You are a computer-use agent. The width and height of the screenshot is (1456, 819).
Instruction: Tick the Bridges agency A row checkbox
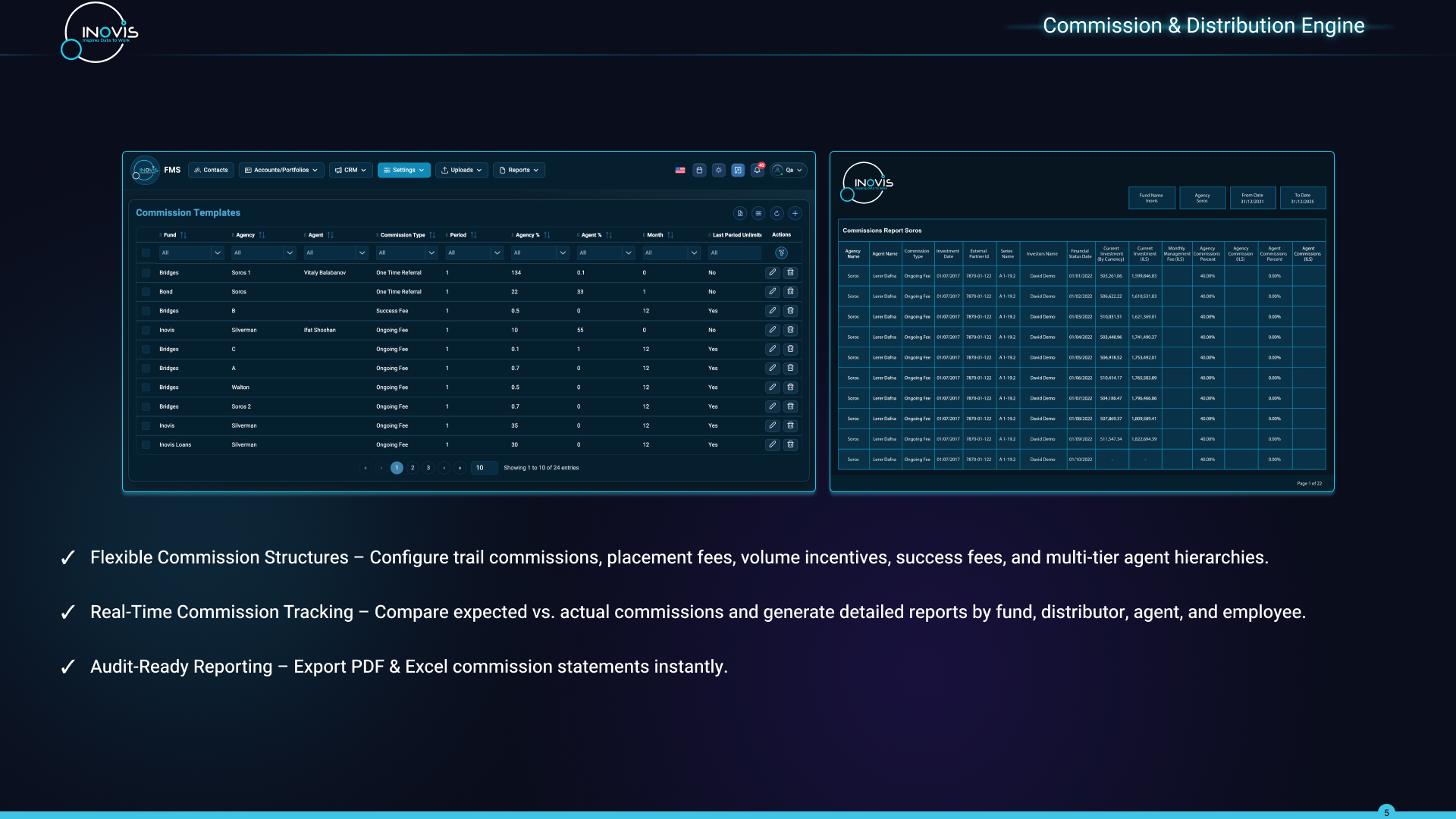pos(146,368)
